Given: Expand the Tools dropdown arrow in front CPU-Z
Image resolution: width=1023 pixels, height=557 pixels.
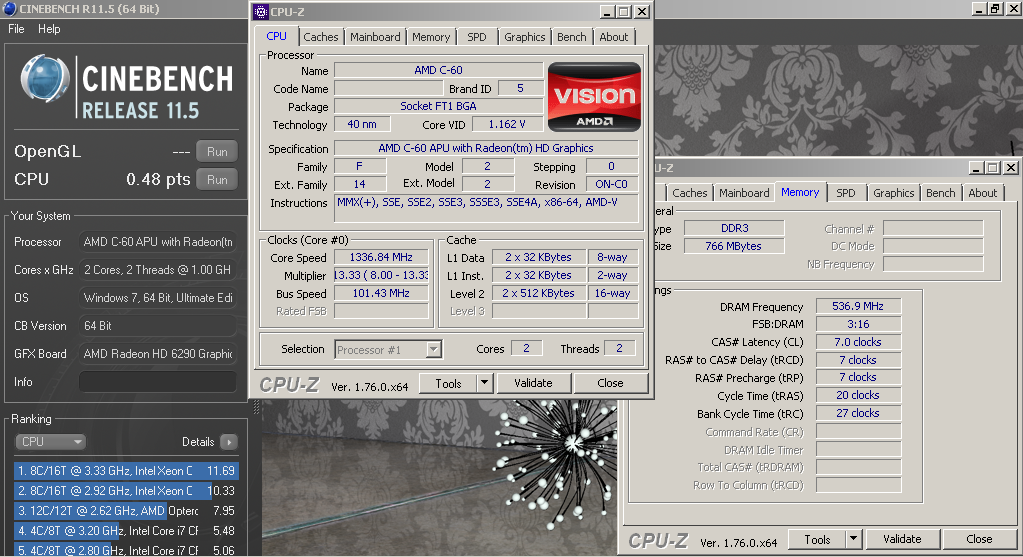Looking at the screenshot, I should pyautogui.click(x=484, y=384).
